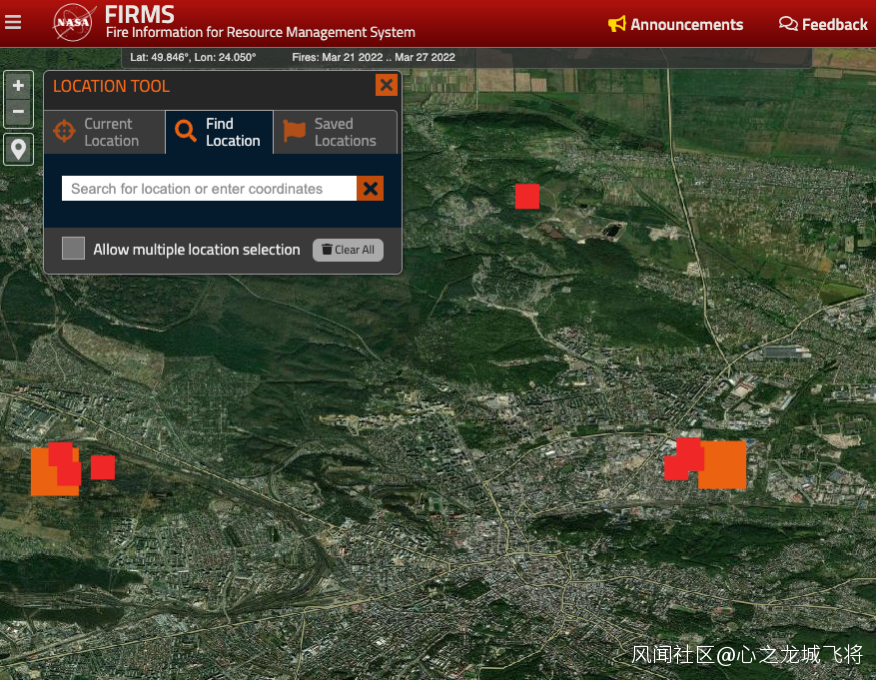Click the FIRMS title text
Viewport: 876px width, 680px height.
[x=140, y=15]
